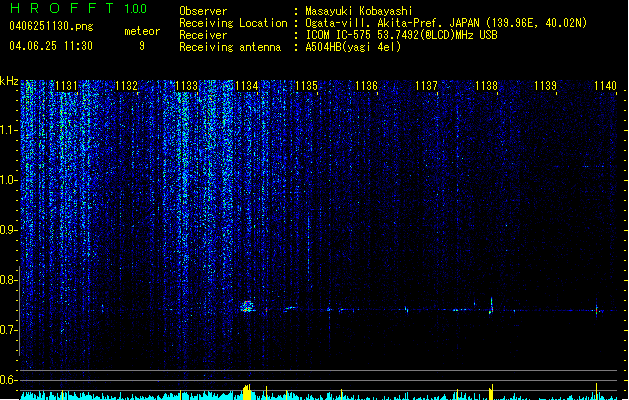Click the 1137 time axis marker
Screen dimensions: 629x400
426,86
